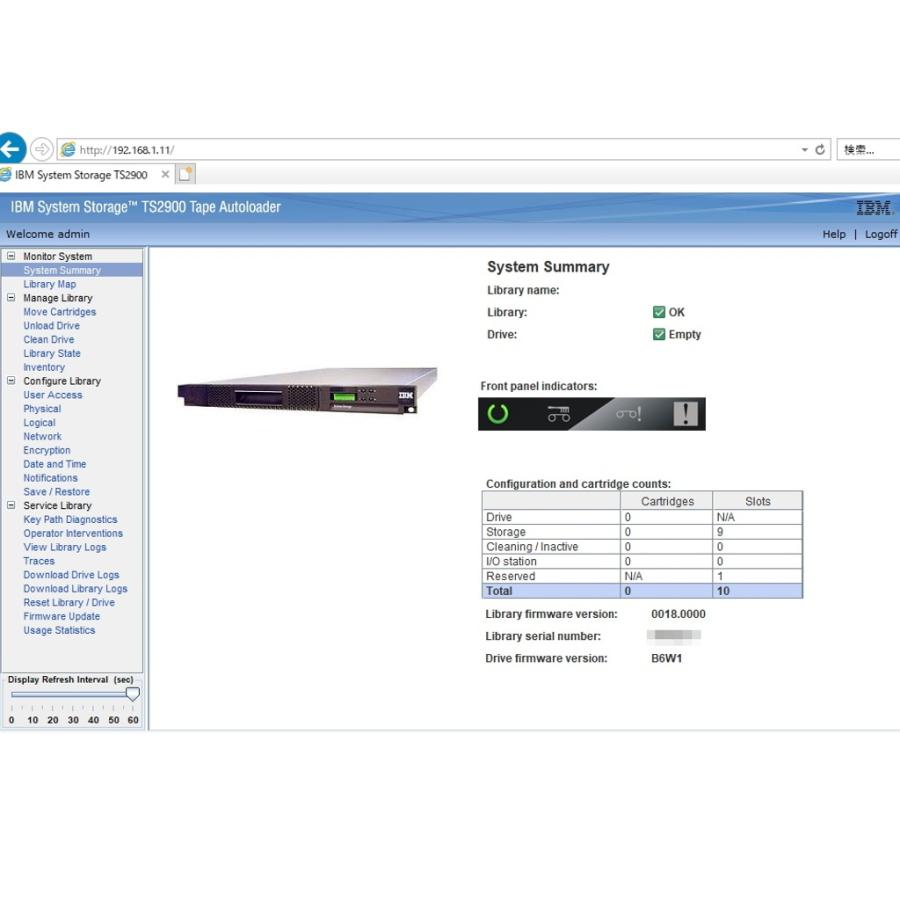
Task: Open address bar history dropdown arrow
Action: (x=804, y=150)
